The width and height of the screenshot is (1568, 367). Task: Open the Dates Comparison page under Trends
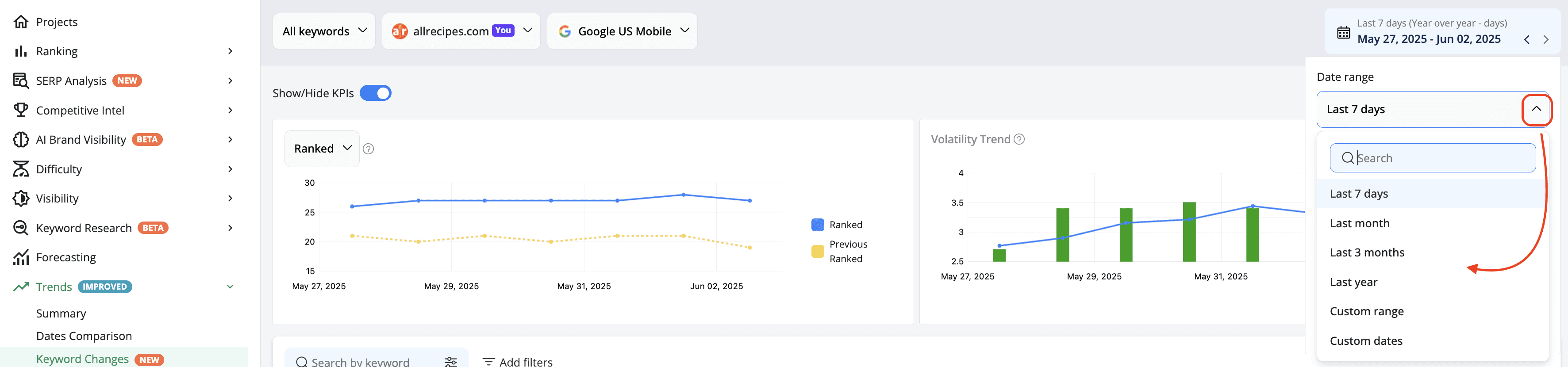[x=84, y=336]
